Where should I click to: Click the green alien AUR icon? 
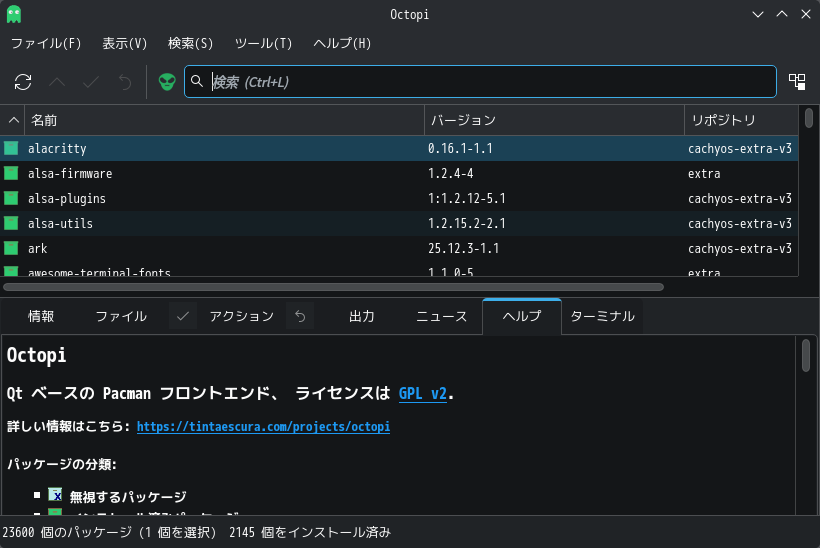pos(167,82)
